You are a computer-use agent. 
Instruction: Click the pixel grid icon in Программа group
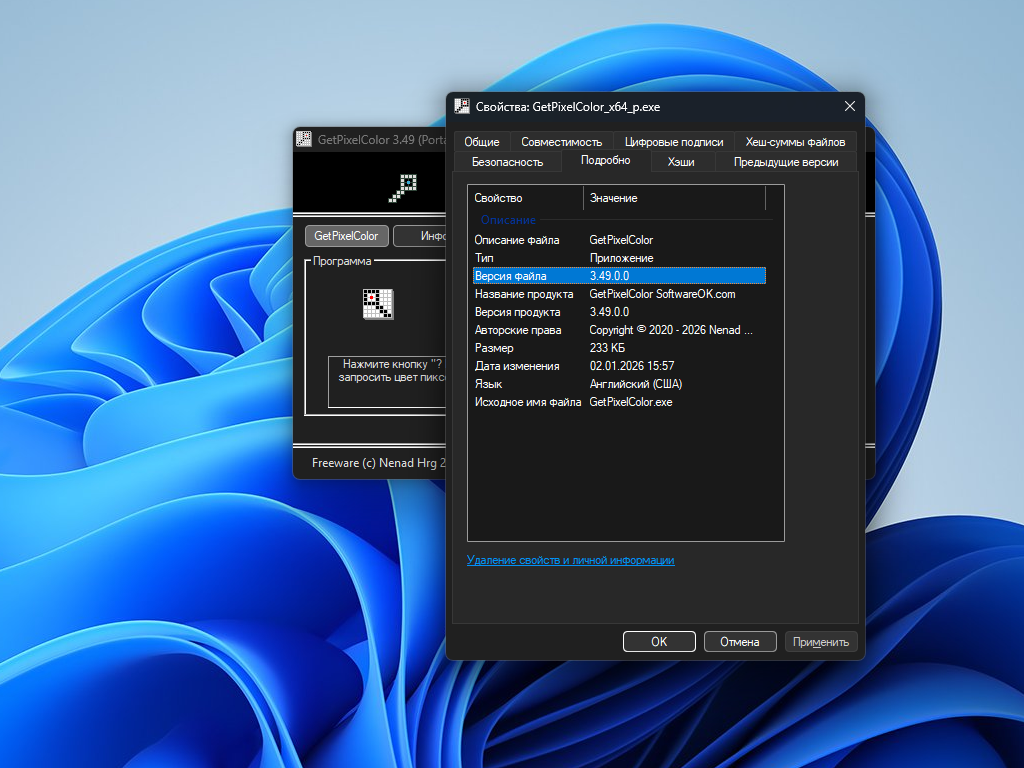378,304
